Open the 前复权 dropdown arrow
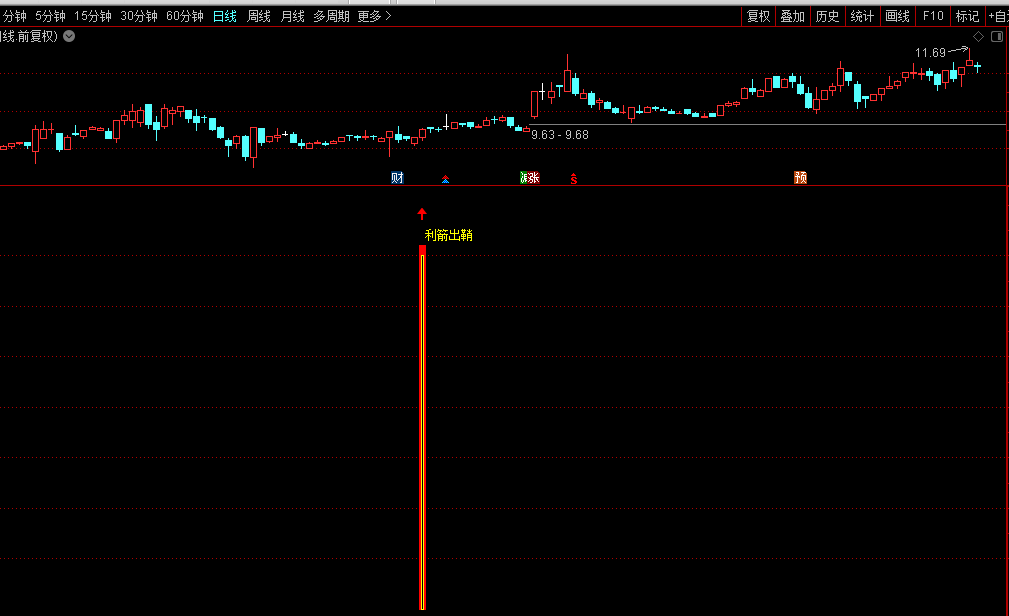Image resolution: width=1009 pixels, height=616 pixels. [x=69, y=36]
